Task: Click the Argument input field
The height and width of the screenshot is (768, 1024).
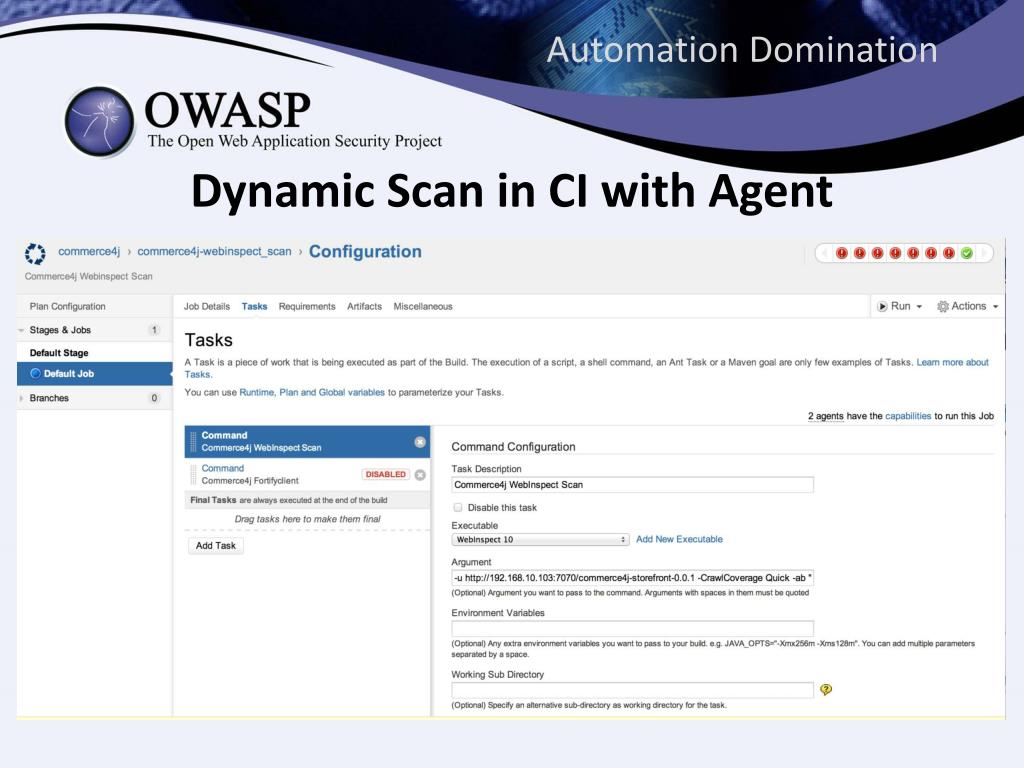Action: click(x=632, y=578)
